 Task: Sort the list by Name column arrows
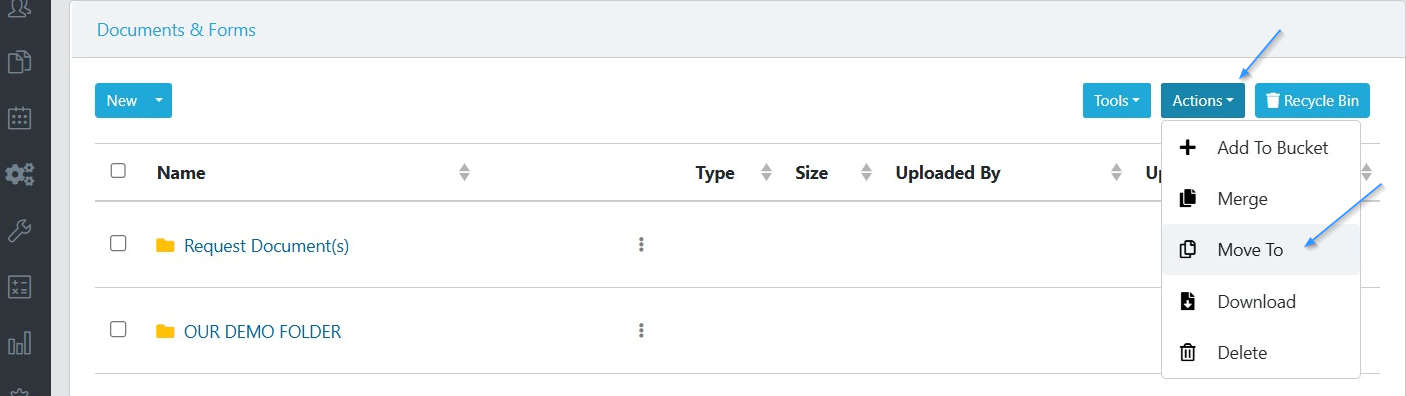click(x=464, y=172)
